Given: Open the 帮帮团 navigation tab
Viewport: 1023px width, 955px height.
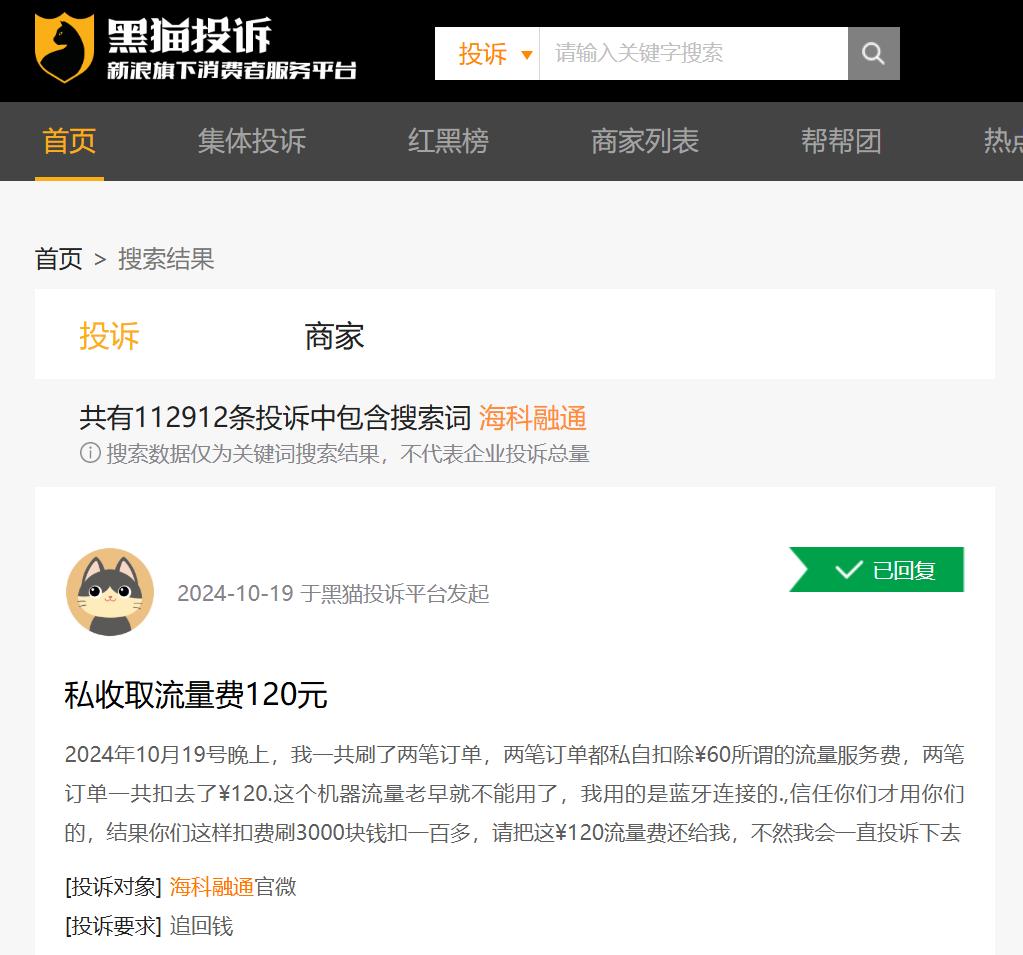Looking at the screenshot, I should 841,141.
